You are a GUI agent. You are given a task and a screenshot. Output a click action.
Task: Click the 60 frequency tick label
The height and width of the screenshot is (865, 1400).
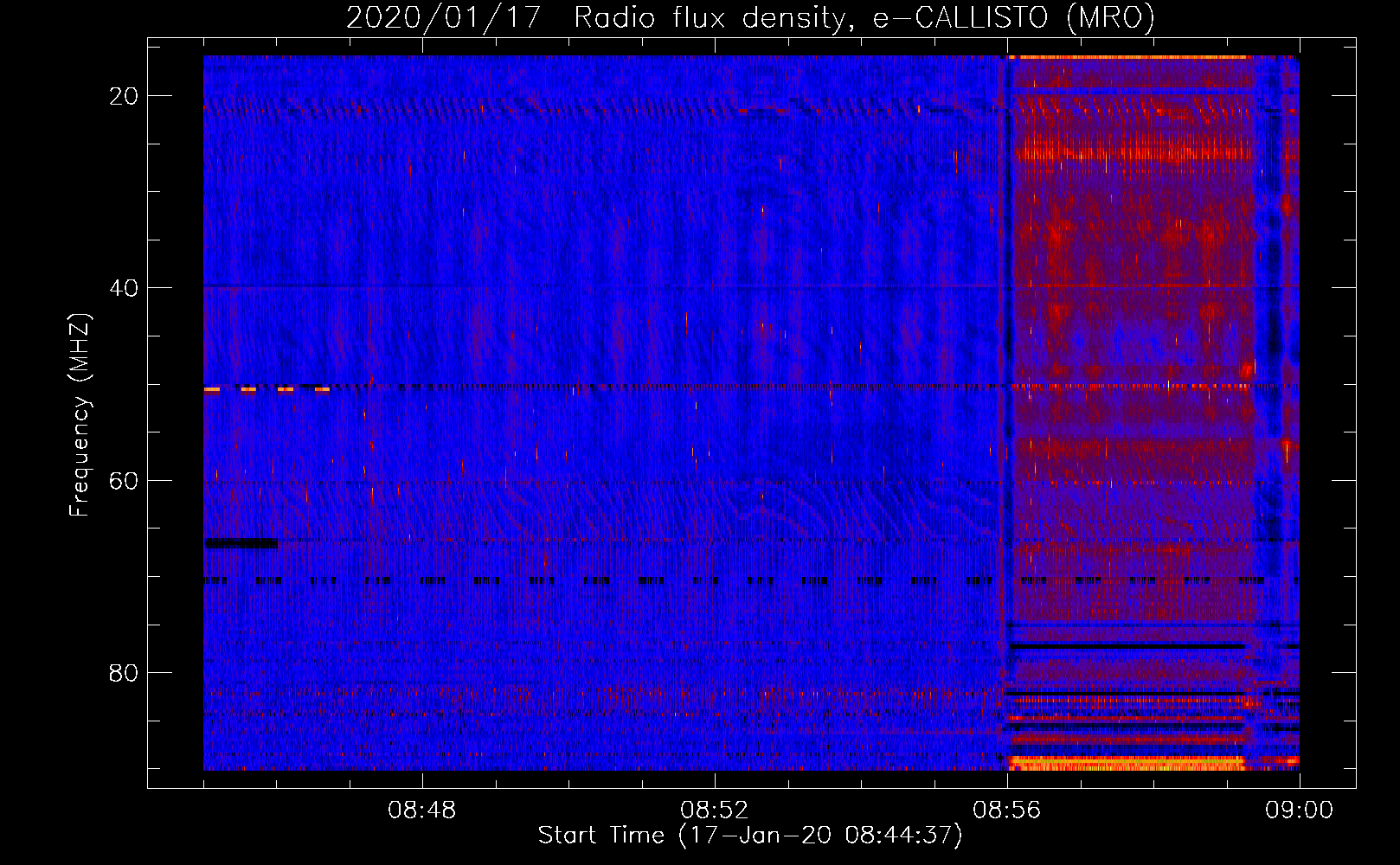(x=124, y=480)
